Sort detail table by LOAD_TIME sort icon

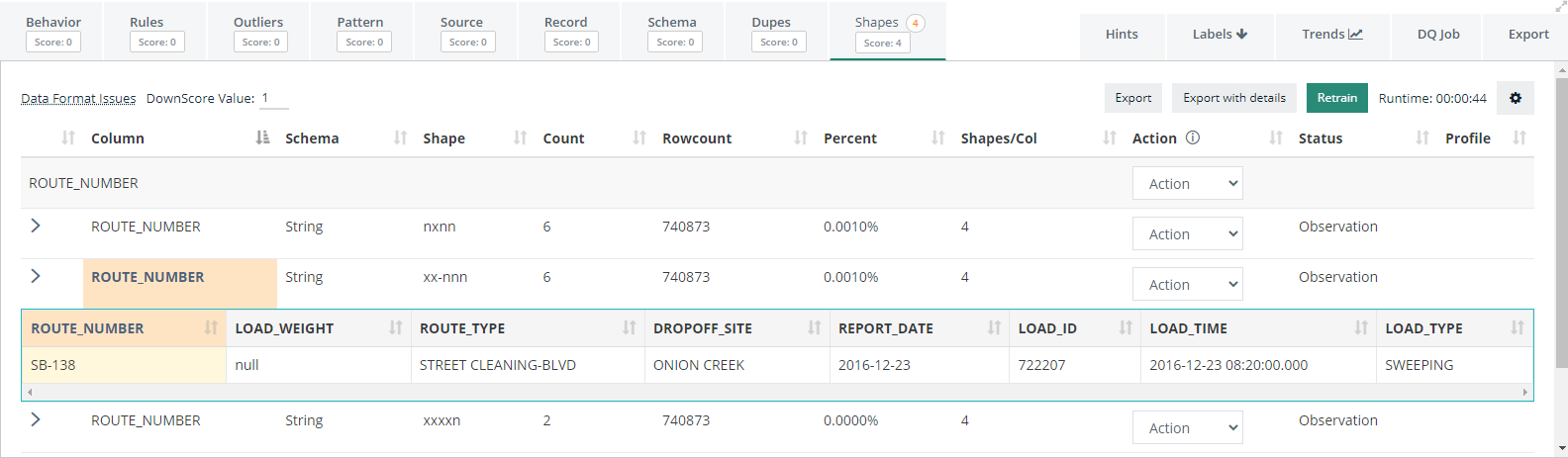point(1361,327)
